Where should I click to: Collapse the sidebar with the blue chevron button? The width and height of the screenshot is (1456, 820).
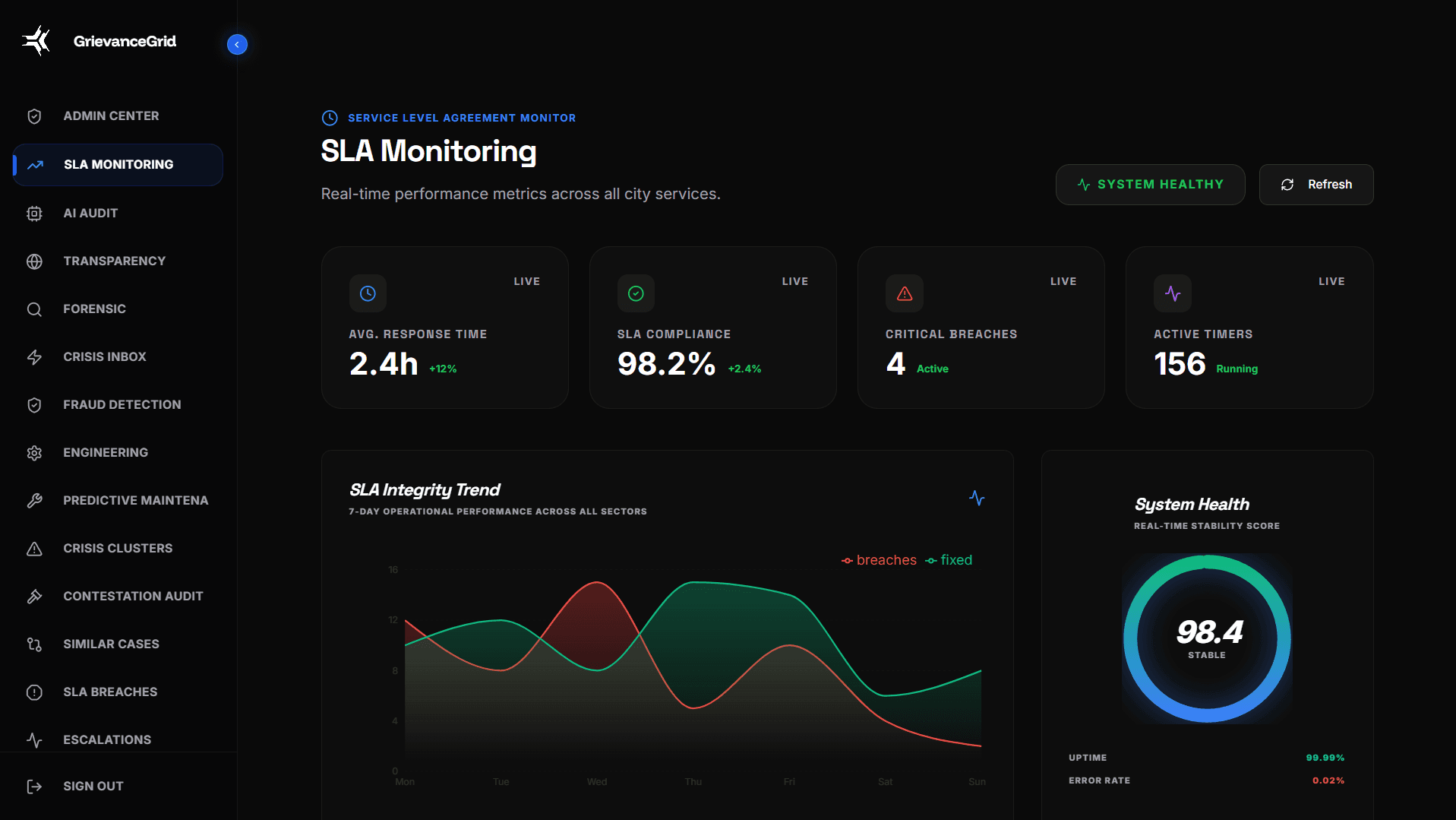[237, 45]
